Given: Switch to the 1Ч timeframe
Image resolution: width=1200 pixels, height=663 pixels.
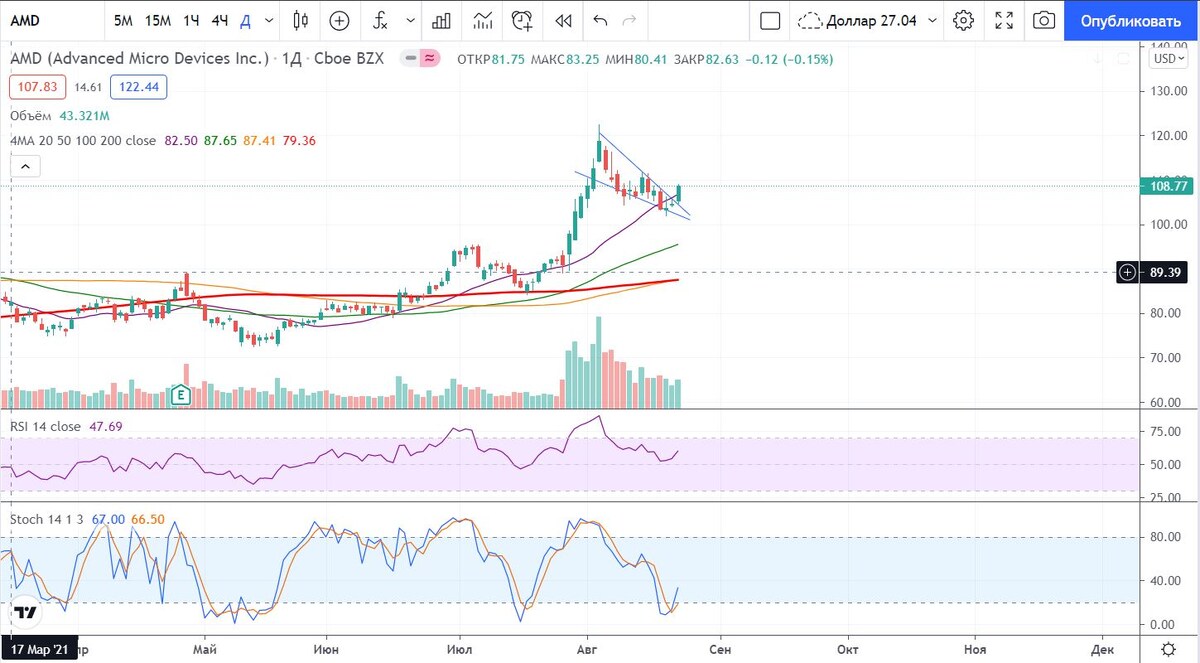Looking at the screenshot, I should (191, 20).
